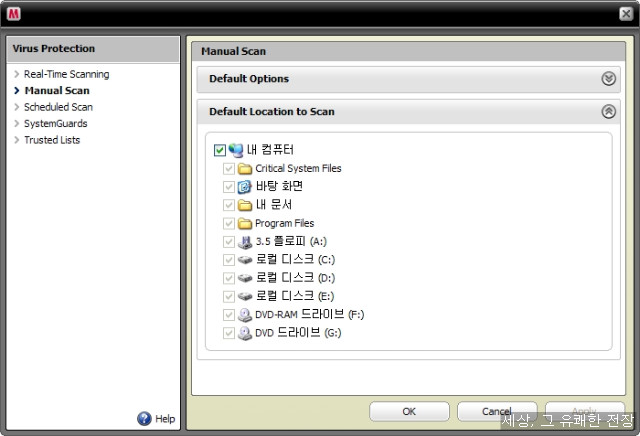Toggle the Critical System Files checkbox

(229, 169)
